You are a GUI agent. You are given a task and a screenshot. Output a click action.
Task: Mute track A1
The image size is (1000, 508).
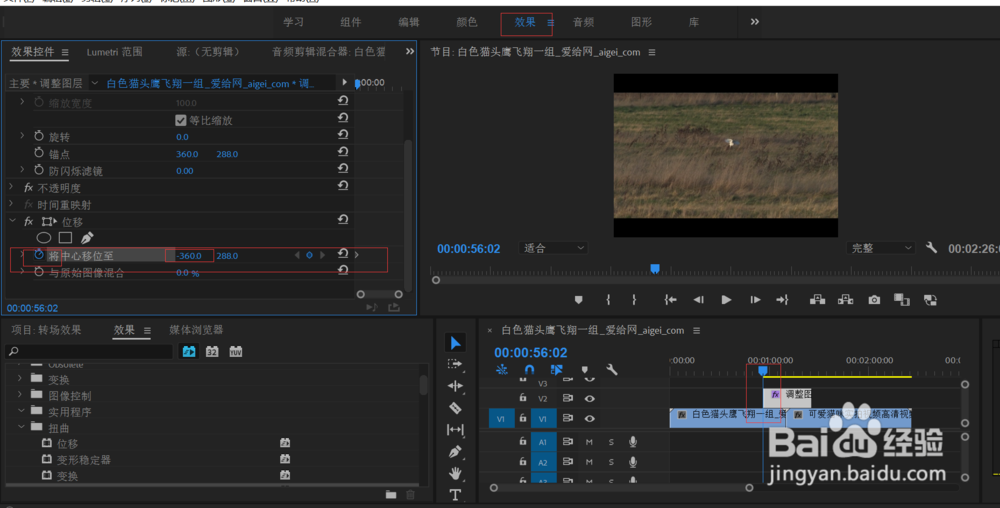coord(589,442)
